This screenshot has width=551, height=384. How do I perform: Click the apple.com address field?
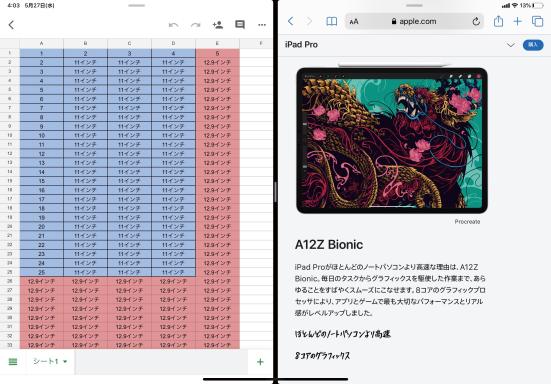414,21
